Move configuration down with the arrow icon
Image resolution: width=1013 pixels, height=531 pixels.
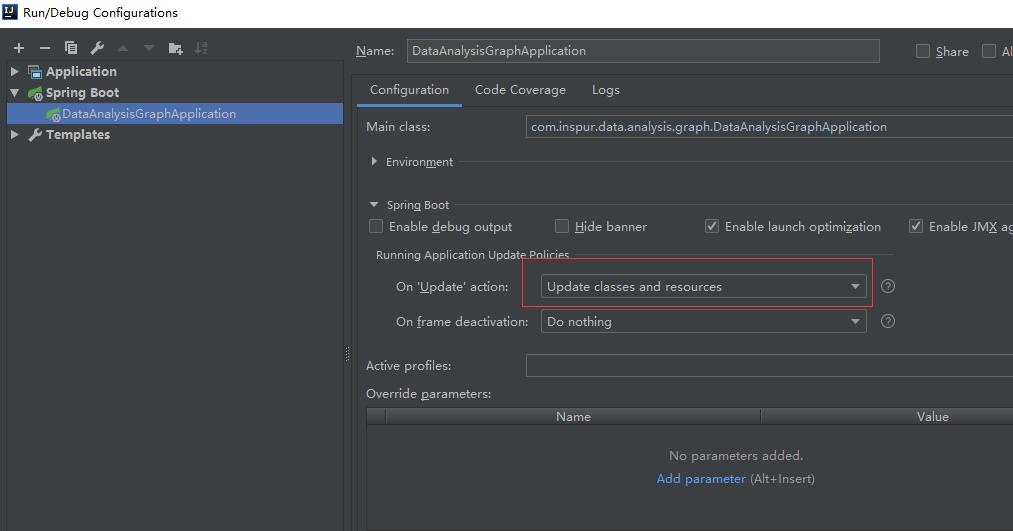(x=149, y=48)
